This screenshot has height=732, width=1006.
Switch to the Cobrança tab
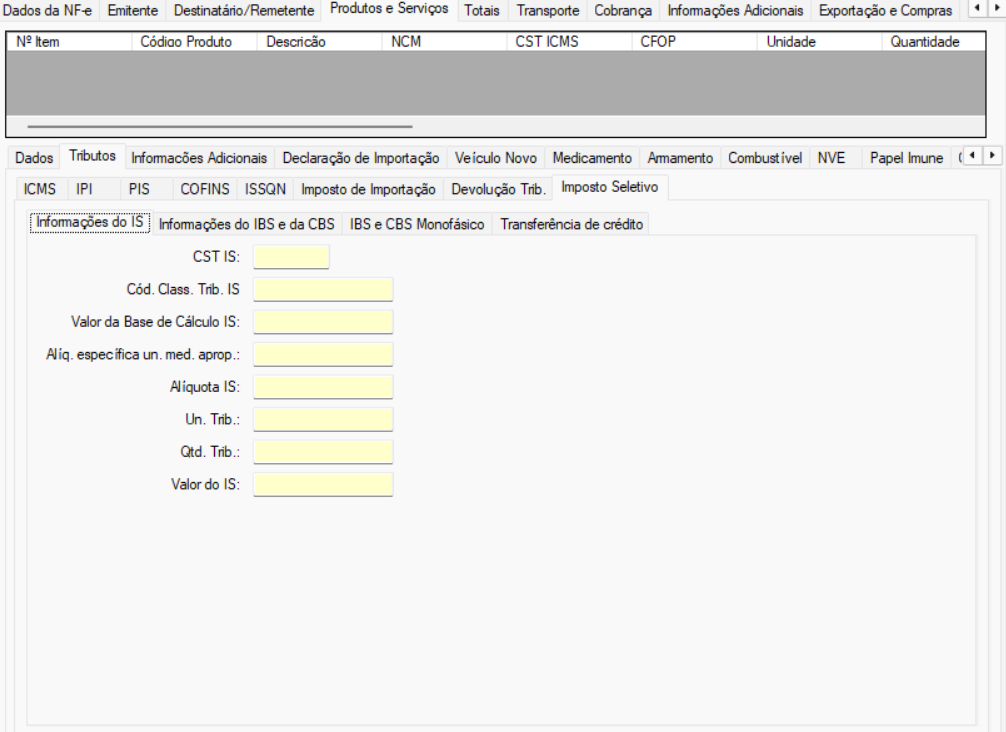coord(623,10)
